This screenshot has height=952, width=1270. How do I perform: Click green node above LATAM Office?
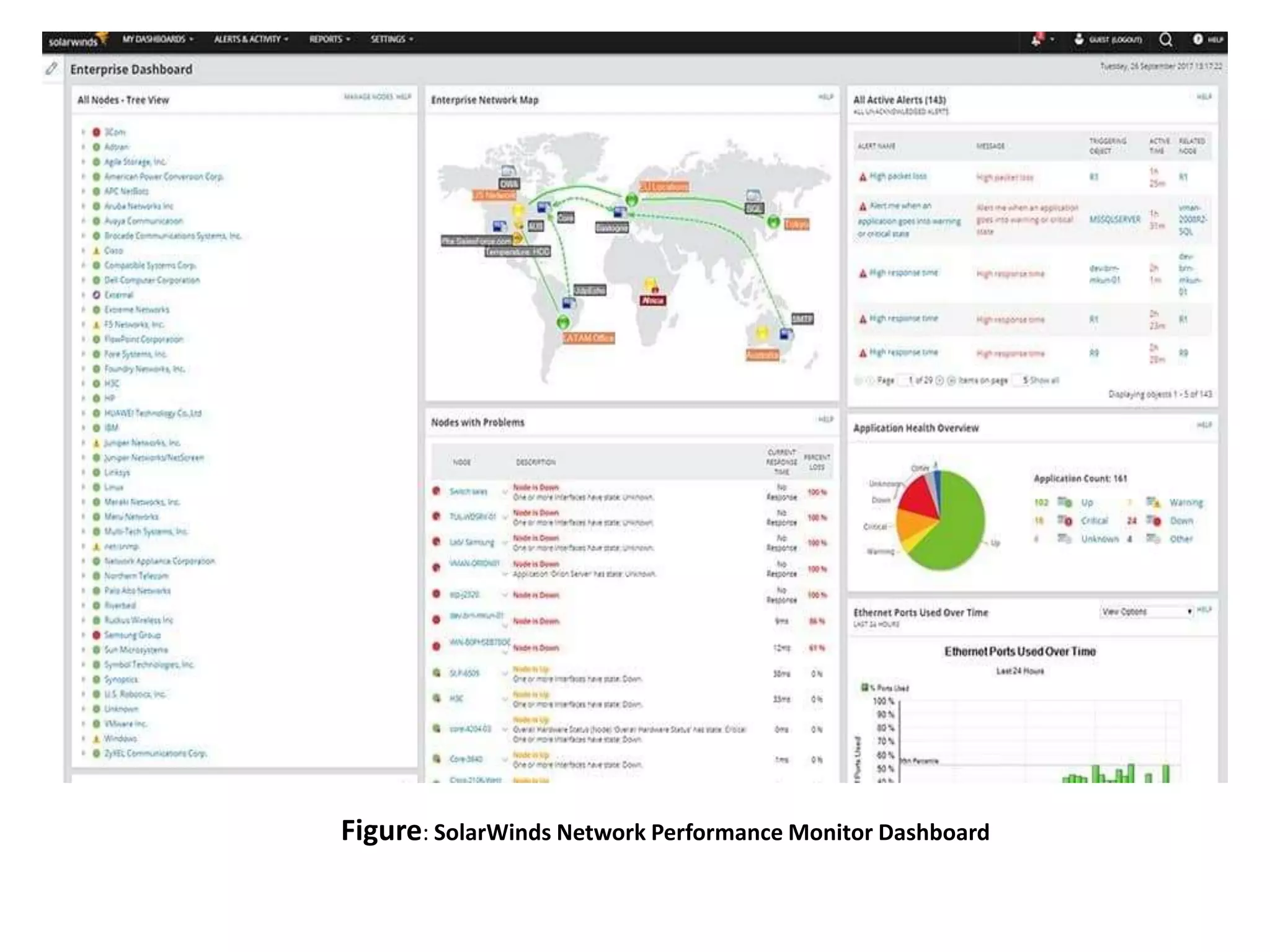pyautogui.click(x=563, y=322)
